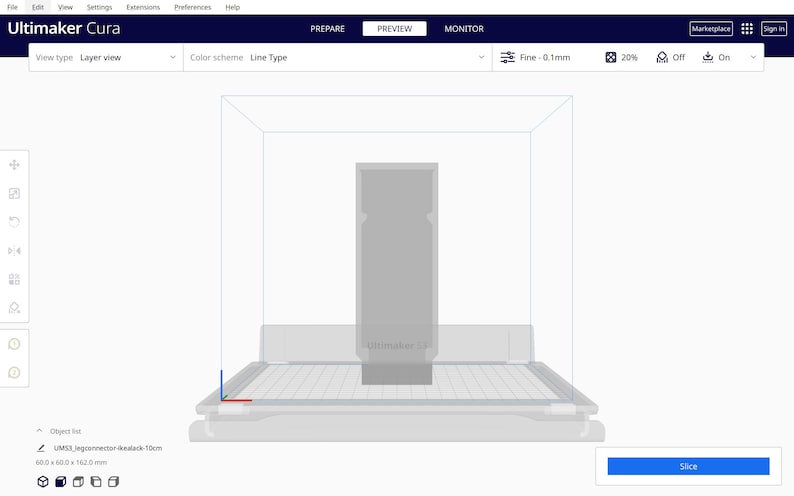Select the Mirror tool
The width and height of the screenshot is (794, 496).
click(x=14, y=251)
